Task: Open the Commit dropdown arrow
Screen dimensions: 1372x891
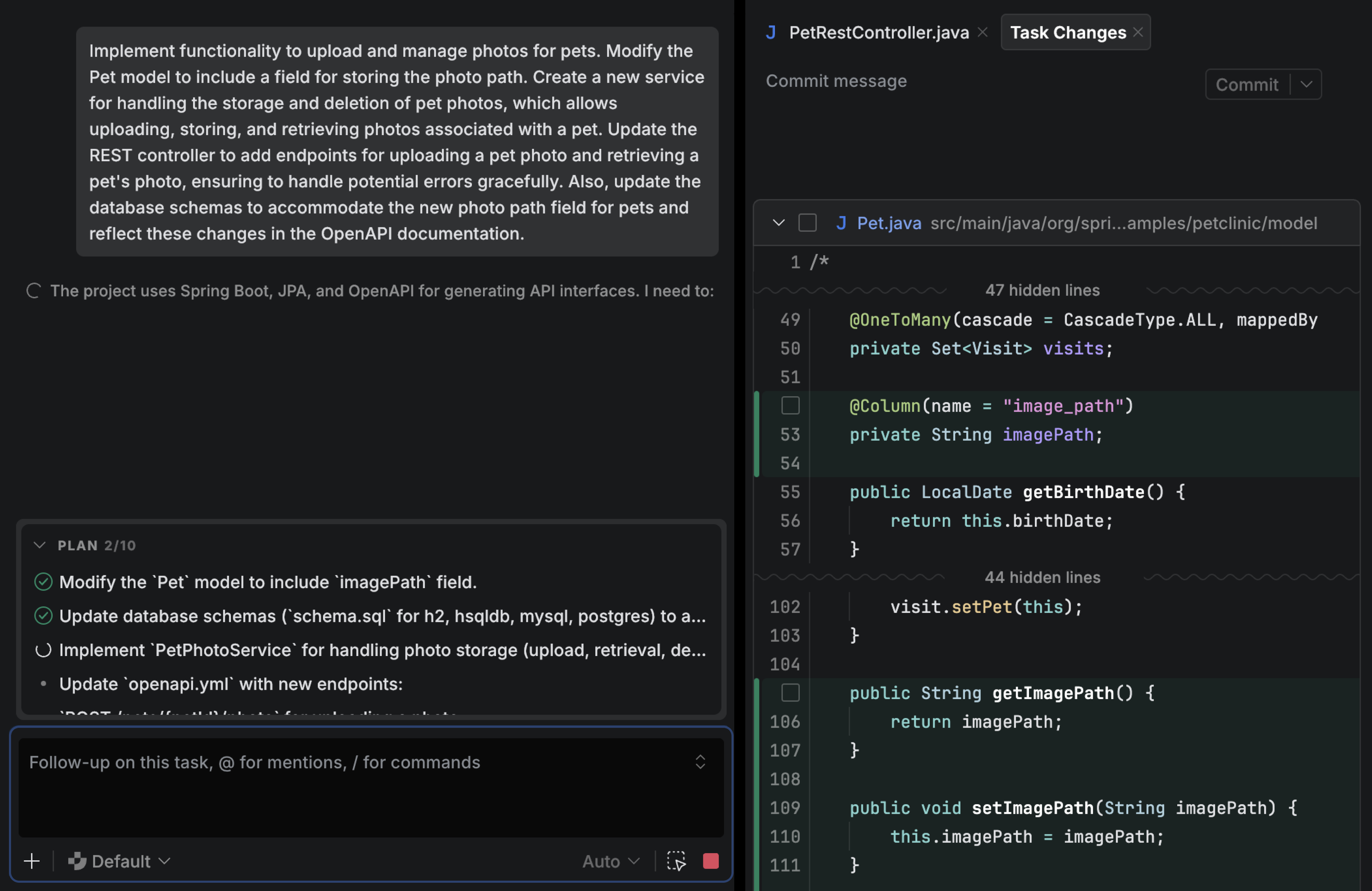Action: pos(1306,85)
